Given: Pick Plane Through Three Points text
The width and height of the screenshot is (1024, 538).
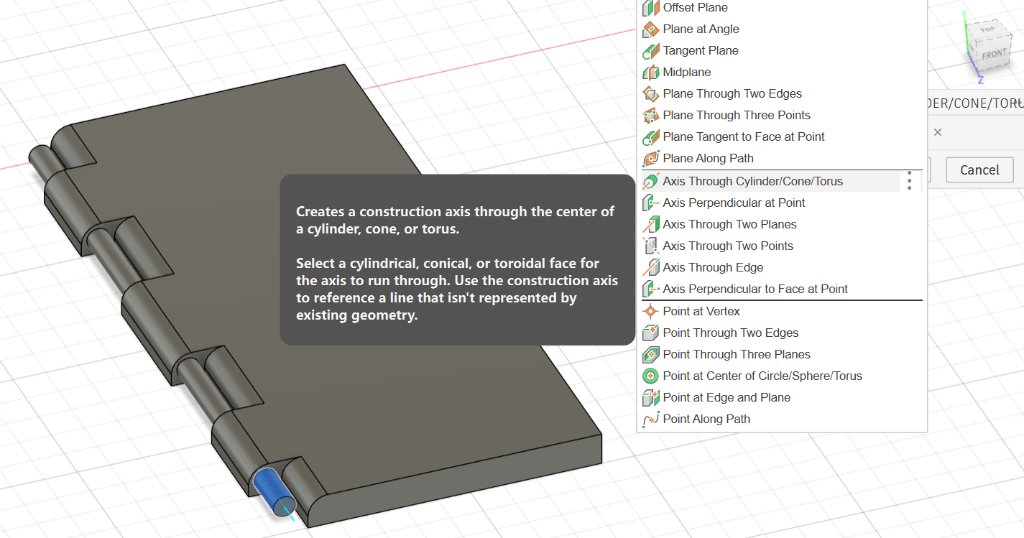Looking at the screenshot, I should (737, 116).
